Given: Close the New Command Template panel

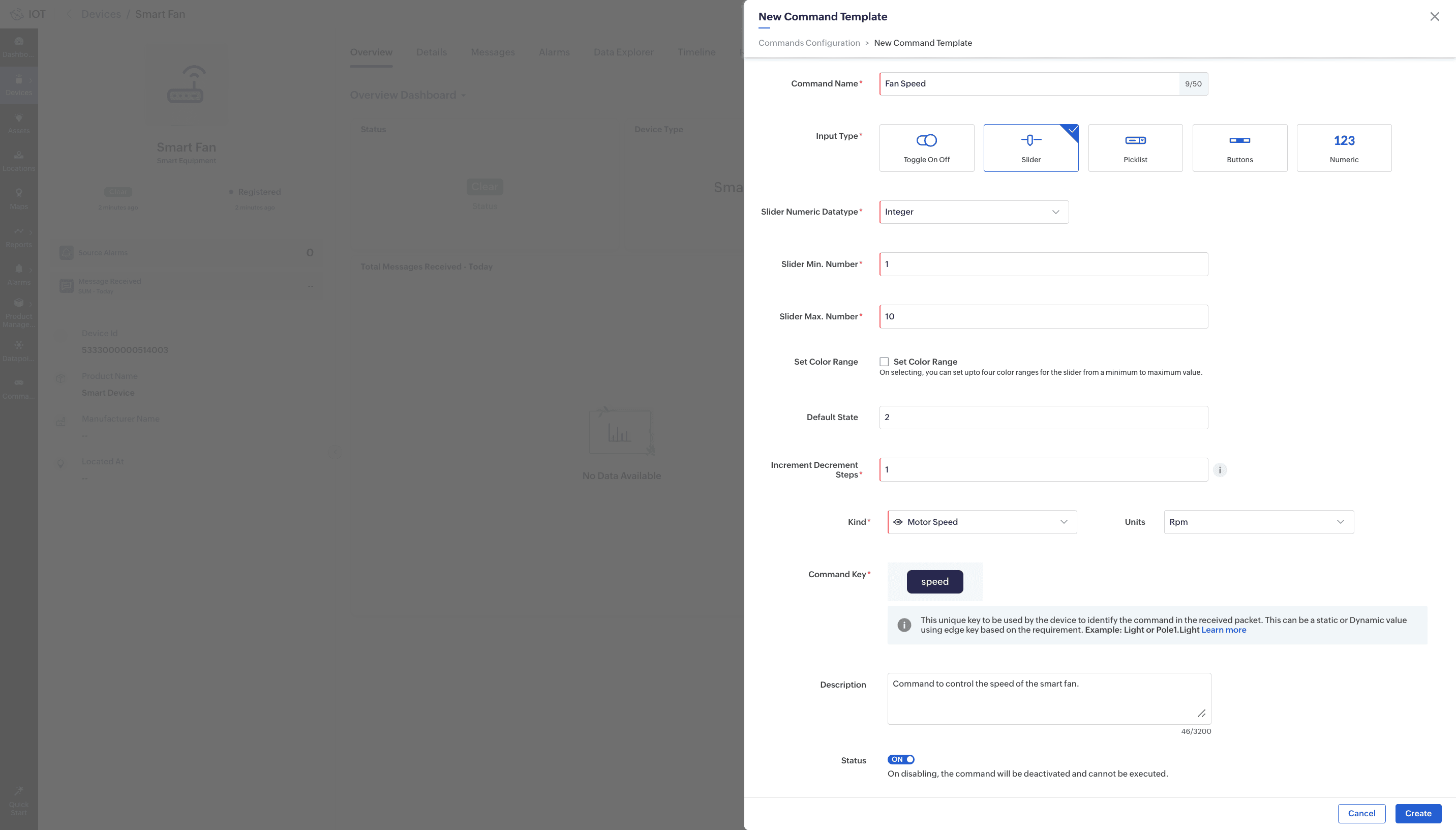Looking at the screenshot, I should tap(1434, 17).
